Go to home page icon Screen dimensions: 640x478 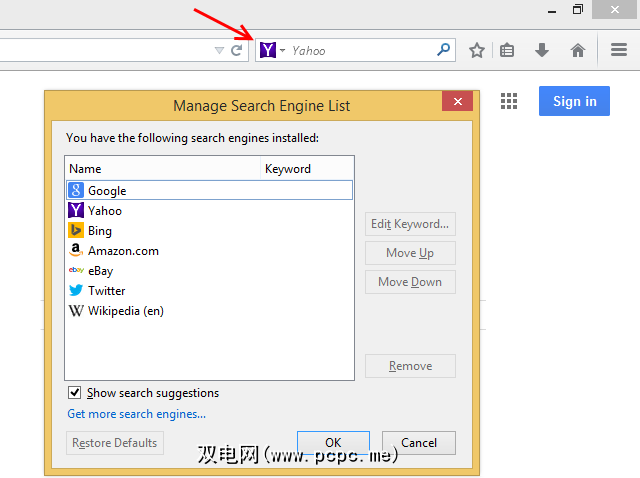pos(578,50)
